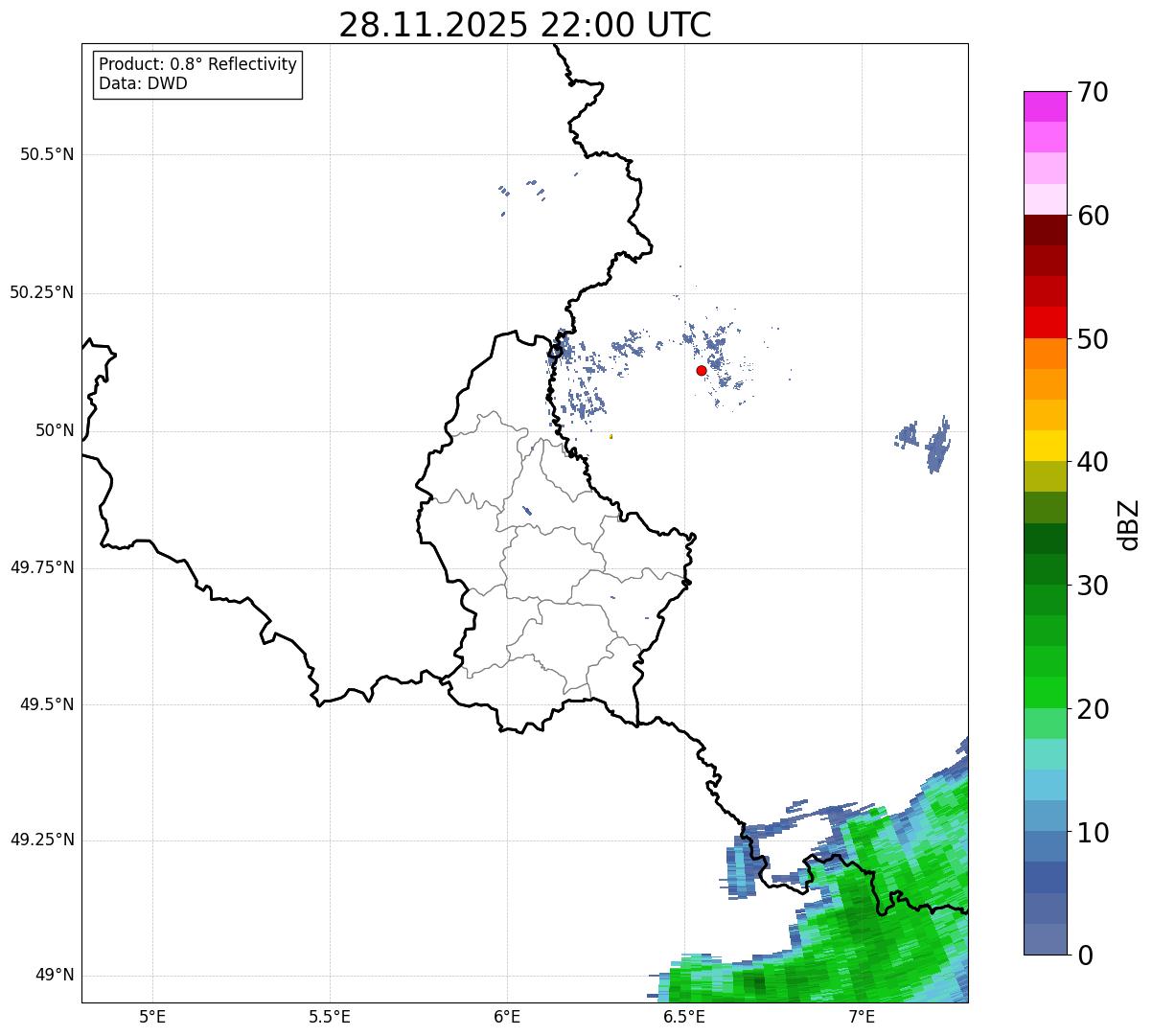Click the title "28.11.2025 22:00 UTC"

click(525, 25)
